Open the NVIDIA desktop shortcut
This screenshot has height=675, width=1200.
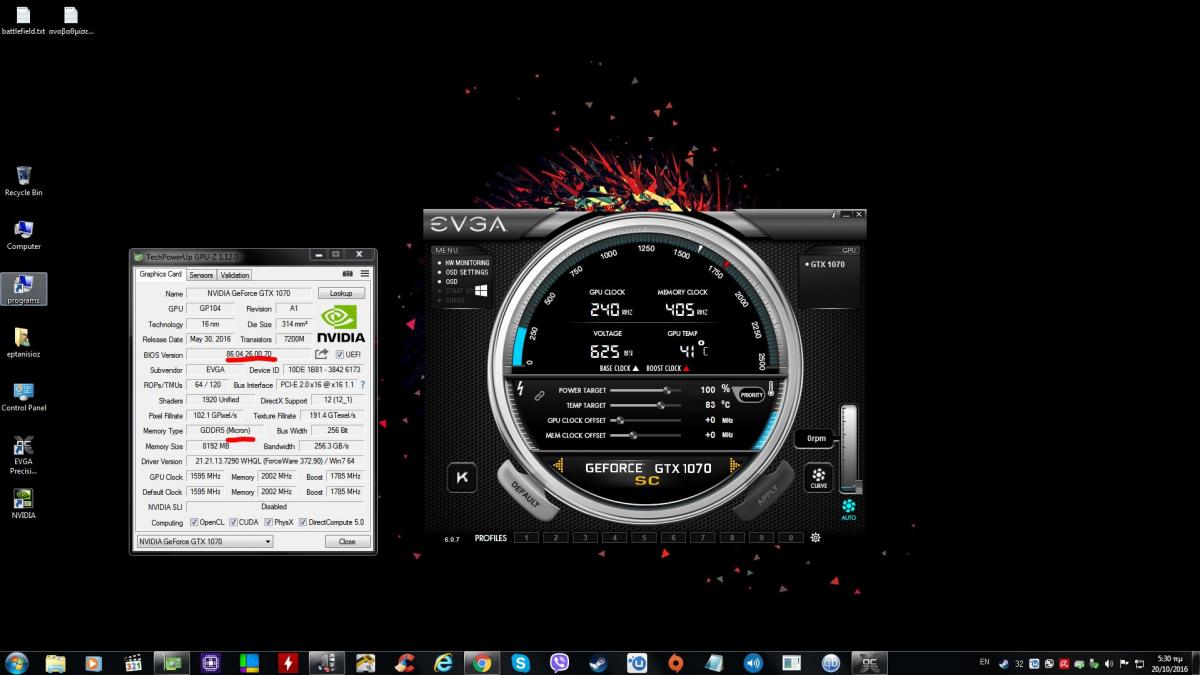(x=24, y=504)
